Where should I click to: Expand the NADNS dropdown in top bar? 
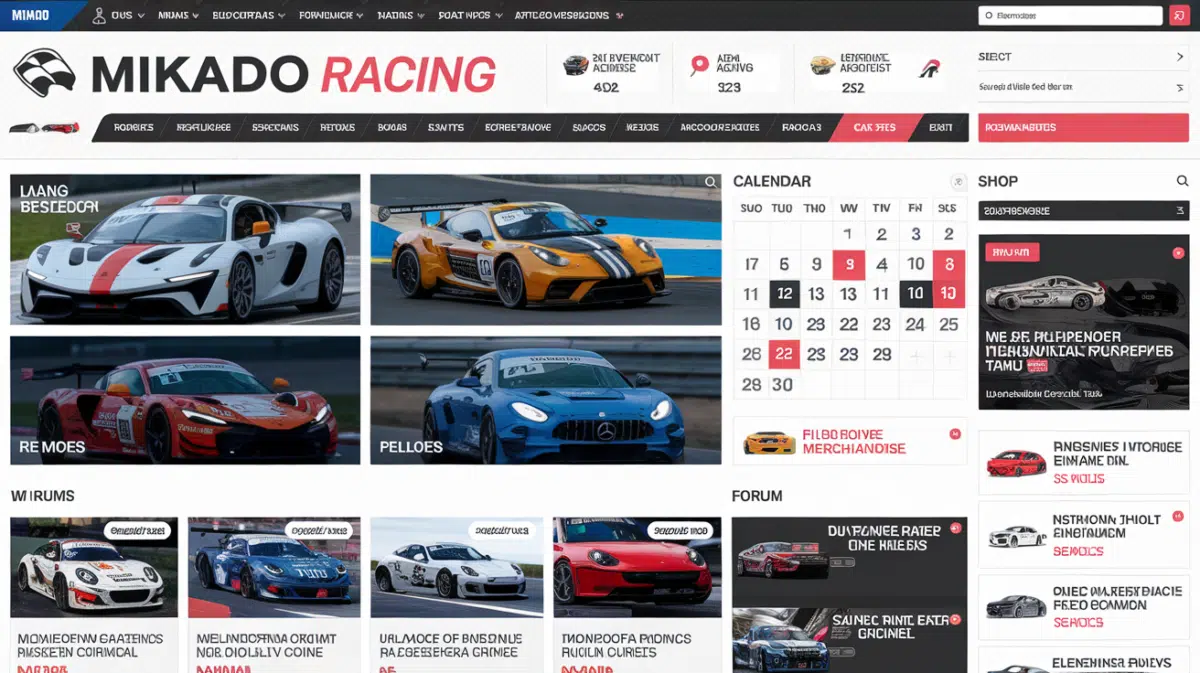point(402,16)
